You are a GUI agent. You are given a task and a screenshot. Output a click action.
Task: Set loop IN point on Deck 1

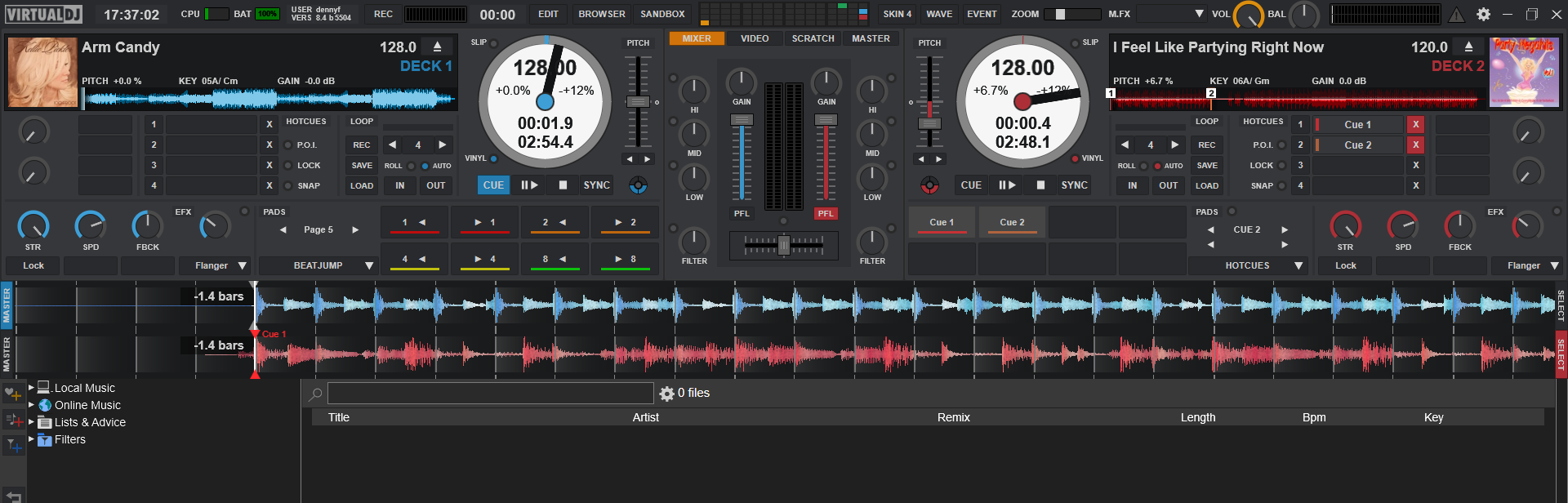(400, 185)
